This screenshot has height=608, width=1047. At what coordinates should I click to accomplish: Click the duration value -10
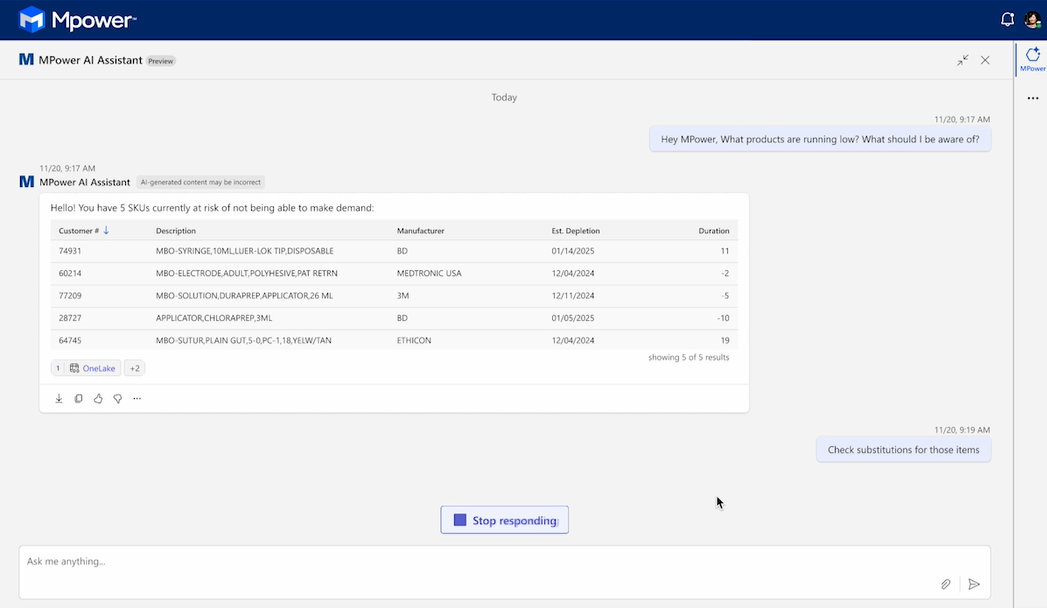point(723,318)
